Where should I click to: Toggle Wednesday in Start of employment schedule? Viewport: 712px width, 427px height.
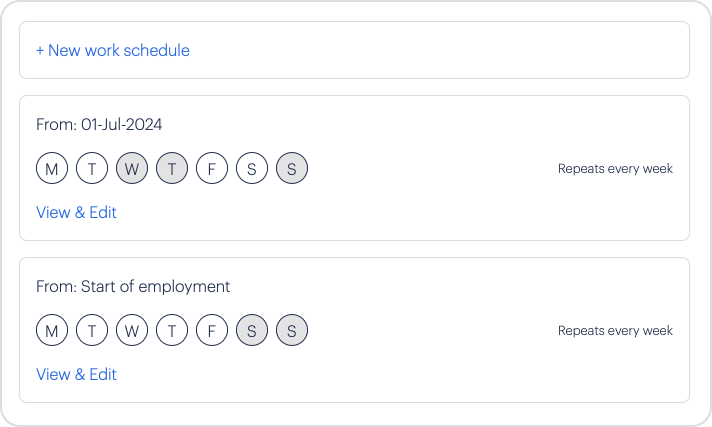132,330
